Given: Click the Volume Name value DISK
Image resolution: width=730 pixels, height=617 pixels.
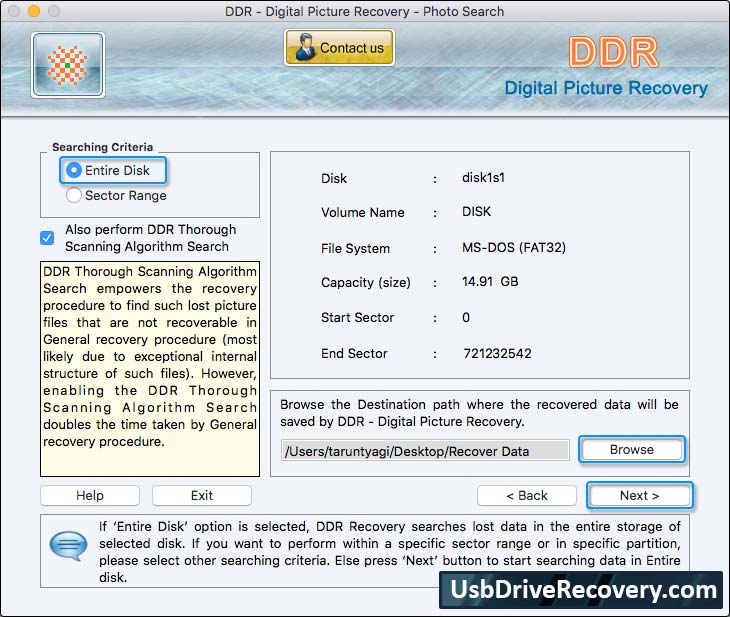Looking at the screenshot, I should (x=476, y=212).
